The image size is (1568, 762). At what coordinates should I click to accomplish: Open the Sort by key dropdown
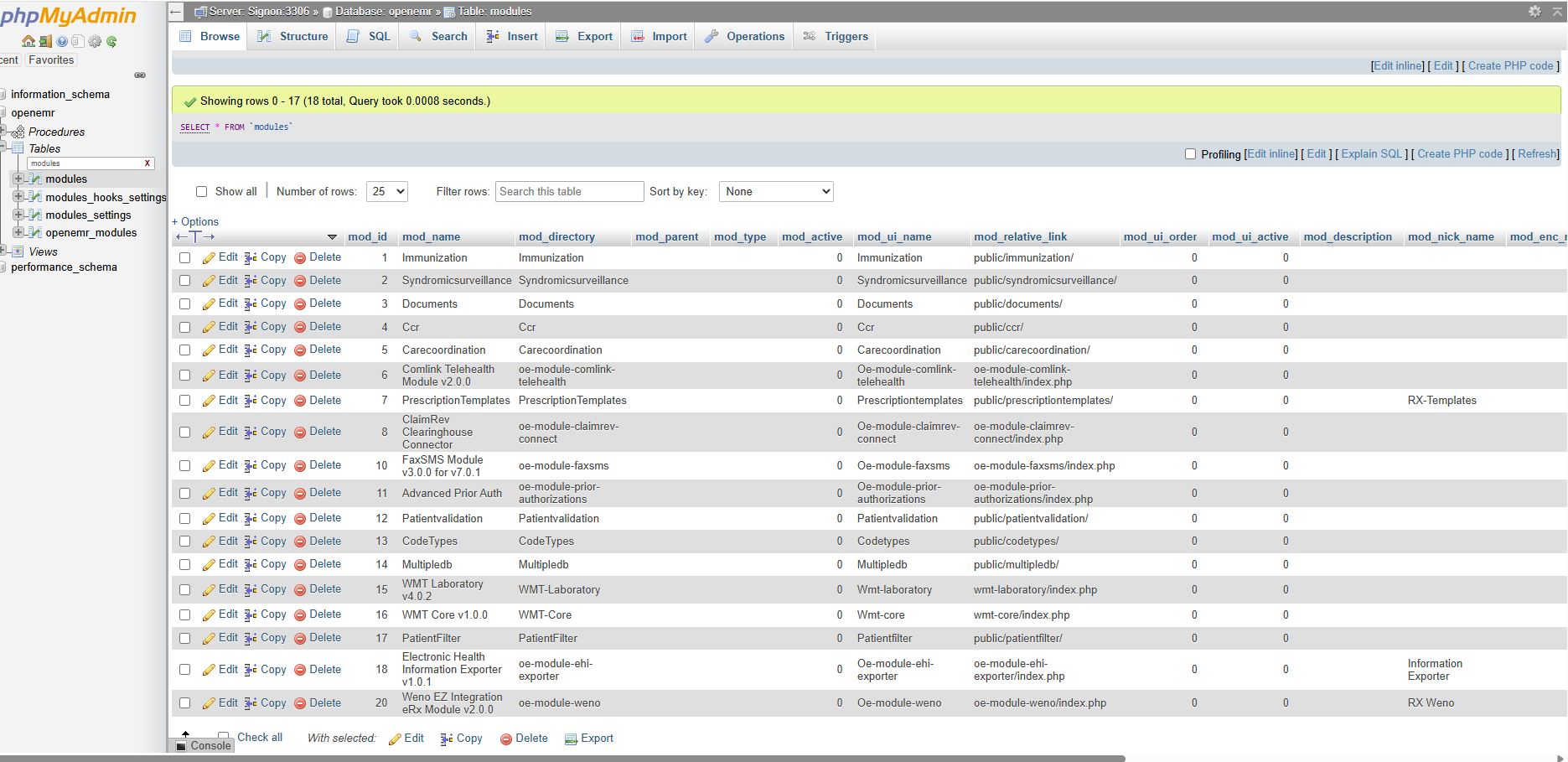point(776,191)
